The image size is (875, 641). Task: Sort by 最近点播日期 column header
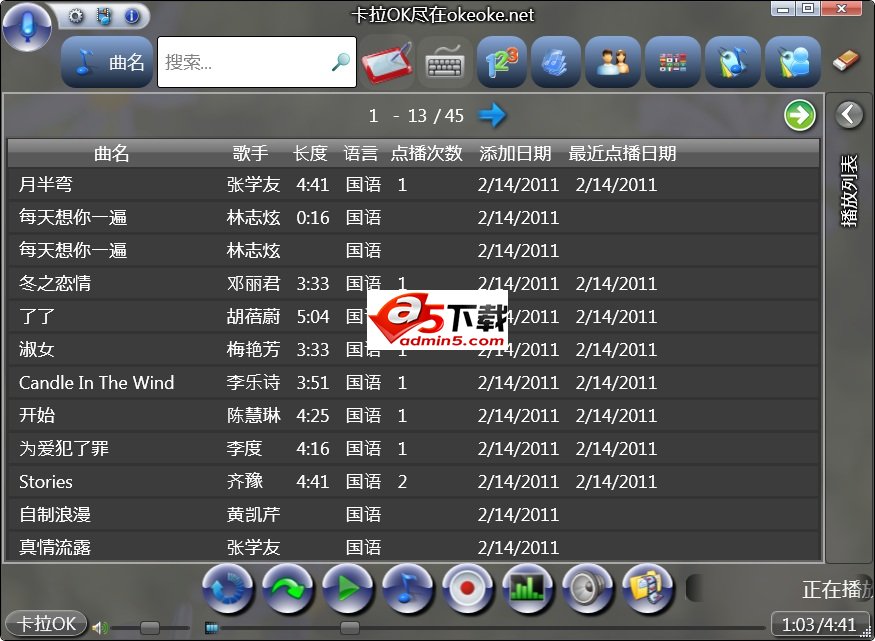point(622,153)
